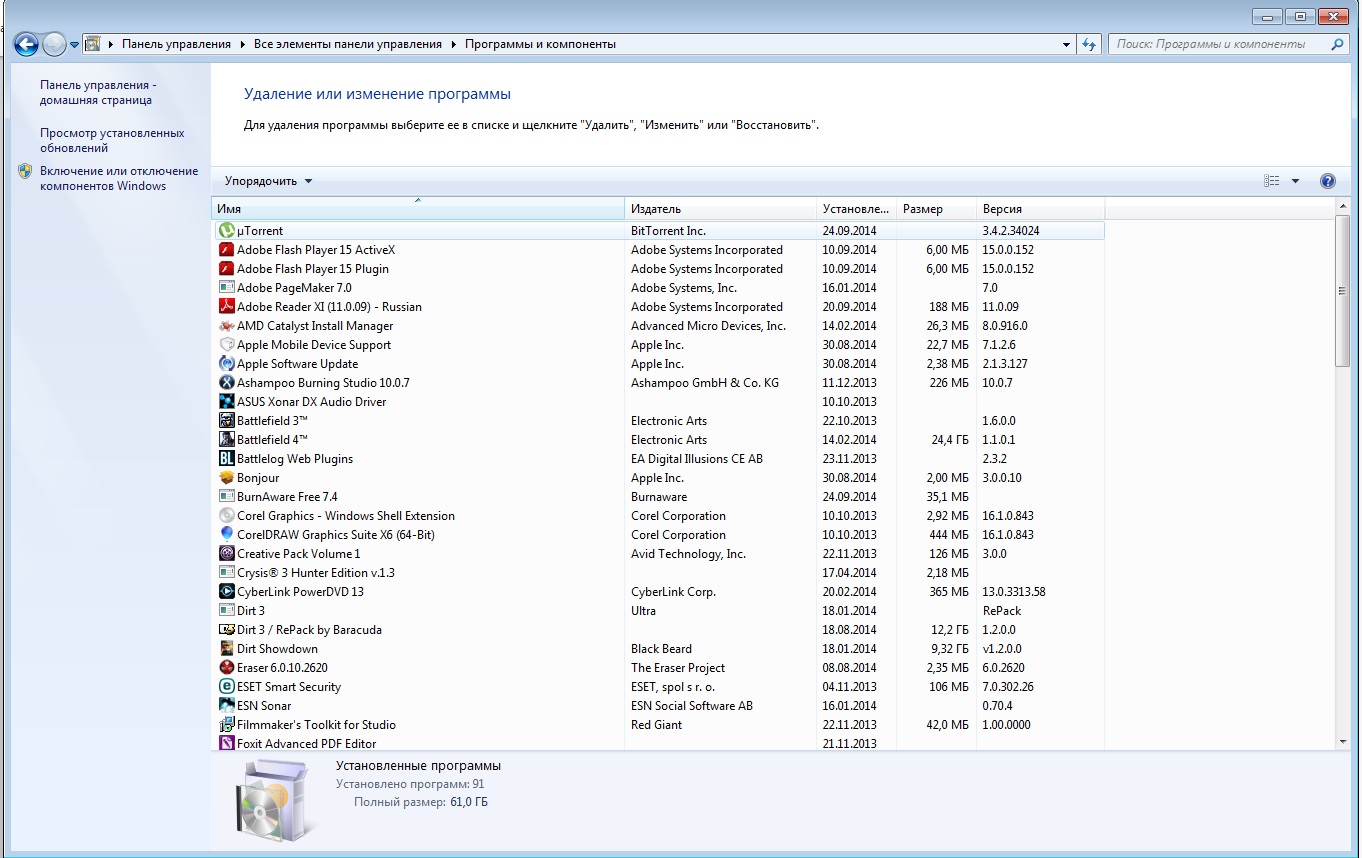Click the Creative Pack Volume 1 icon
Image resolution: width=1362 pixels, height=858 pixels.
[227, 554]
